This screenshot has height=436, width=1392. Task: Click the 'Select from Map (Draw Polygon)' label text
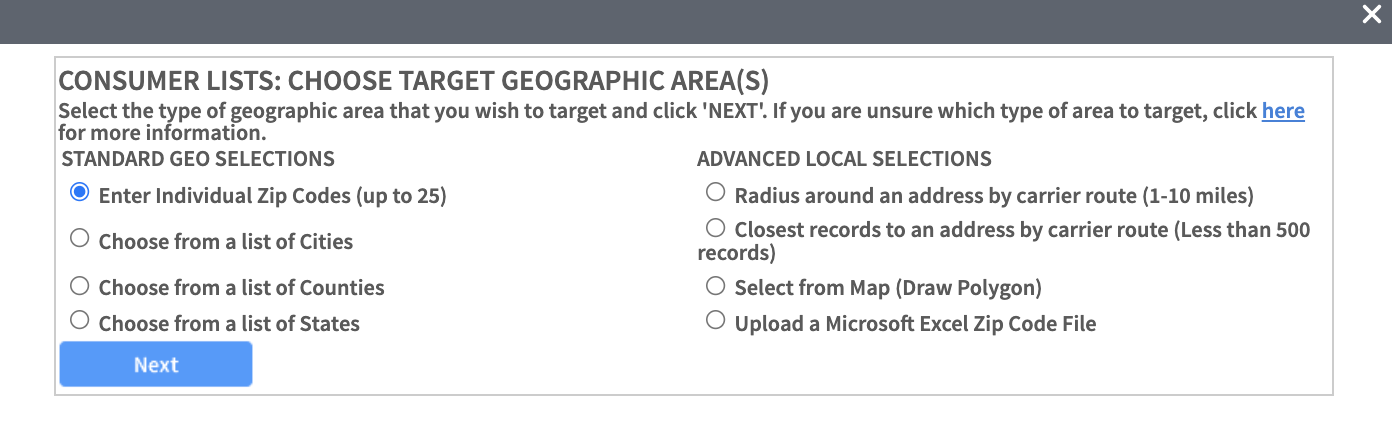(x=888, y=288)
